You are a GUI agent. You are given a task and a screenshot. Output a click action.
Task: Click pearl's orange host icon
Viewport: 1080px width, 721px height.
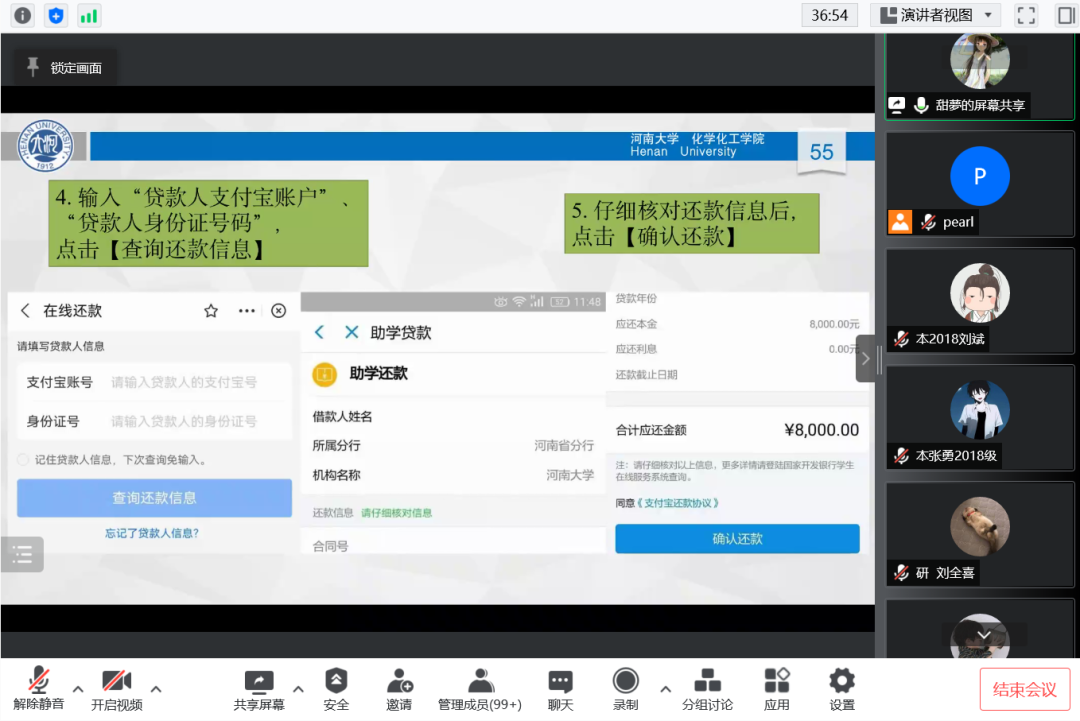pyautogui.click(x=900, y=222)
